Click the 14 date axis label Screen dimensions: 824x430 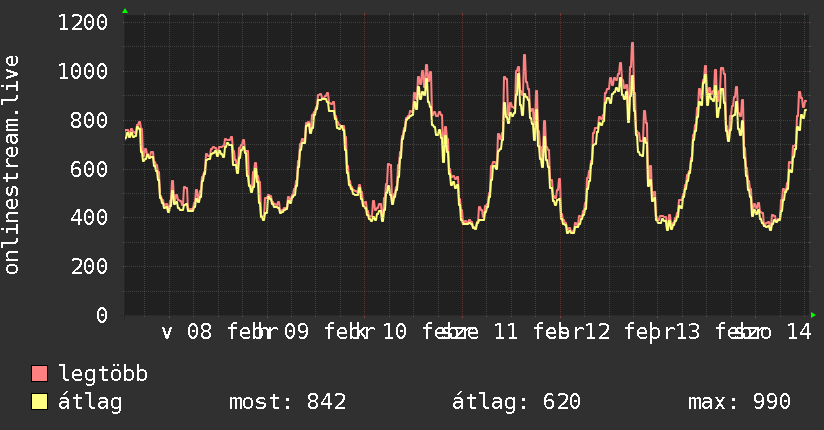[x=799, y=332]
